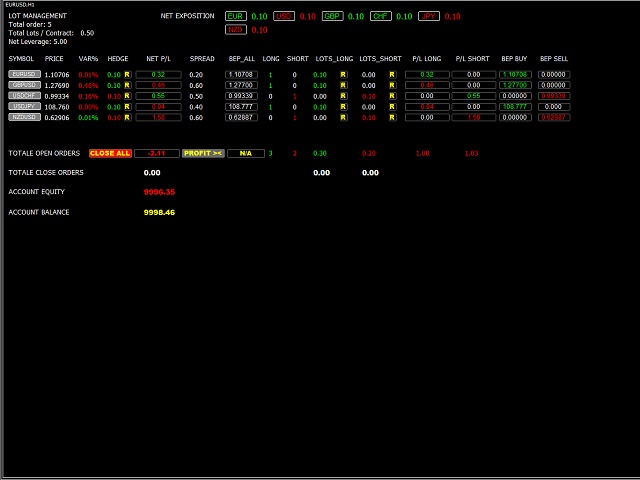The height and width of the screenshot is (480, 640).
Task: Click the R button in USDCHF LOTS_SHORT column
Action: coord(392,96)
